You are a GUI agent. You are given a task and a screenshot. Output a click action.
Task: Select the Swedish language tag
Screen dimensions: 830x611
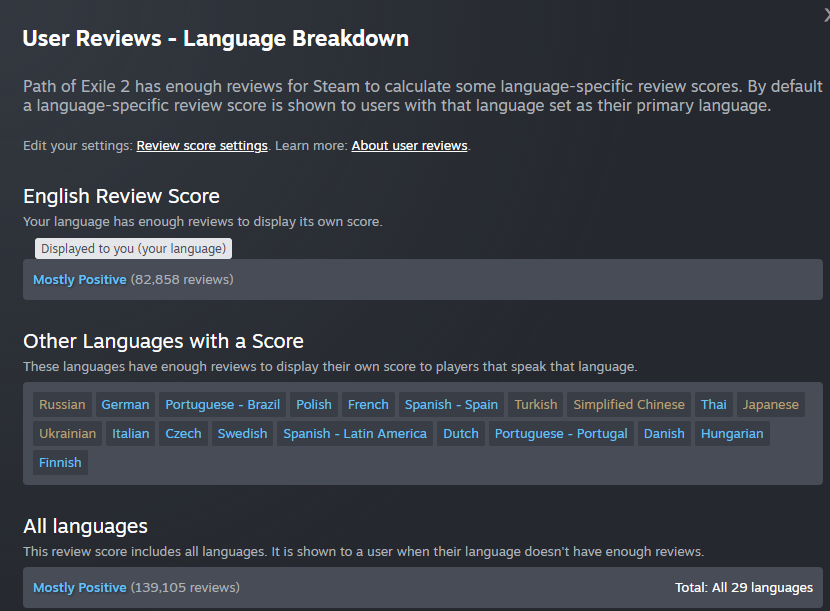point(242,434)
